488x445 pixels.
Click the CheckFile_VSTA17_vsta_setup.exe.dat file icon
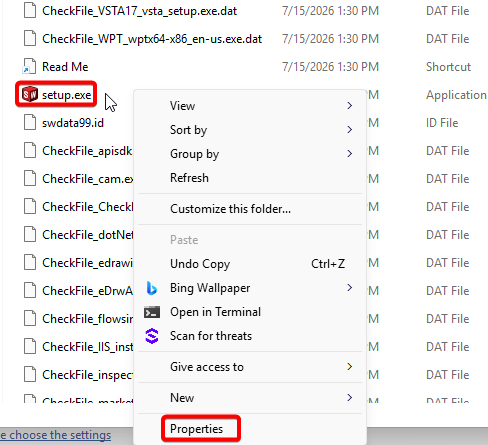click(30, 10)
